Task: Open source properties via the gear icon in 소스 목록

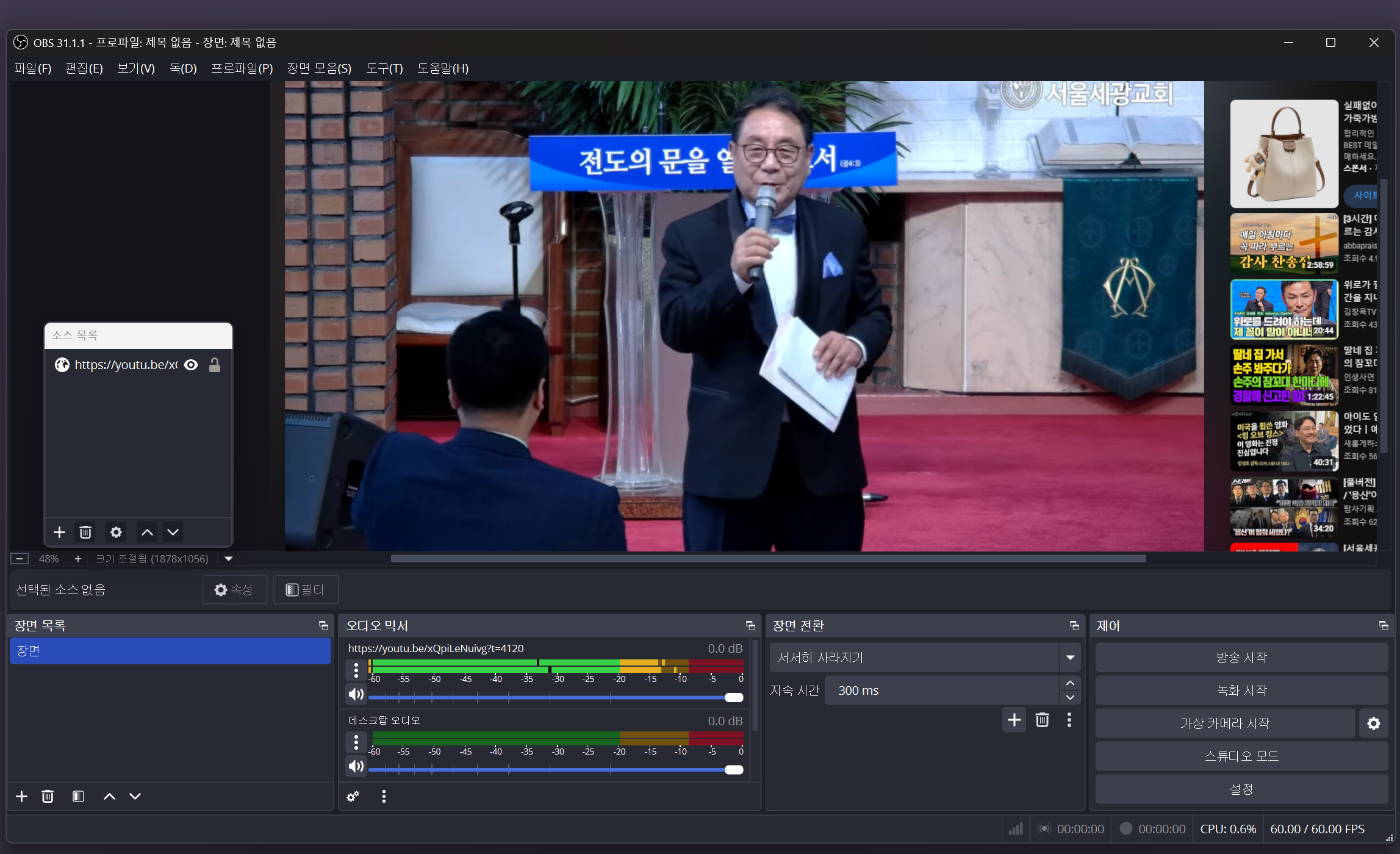Action: tap(116, 533)
